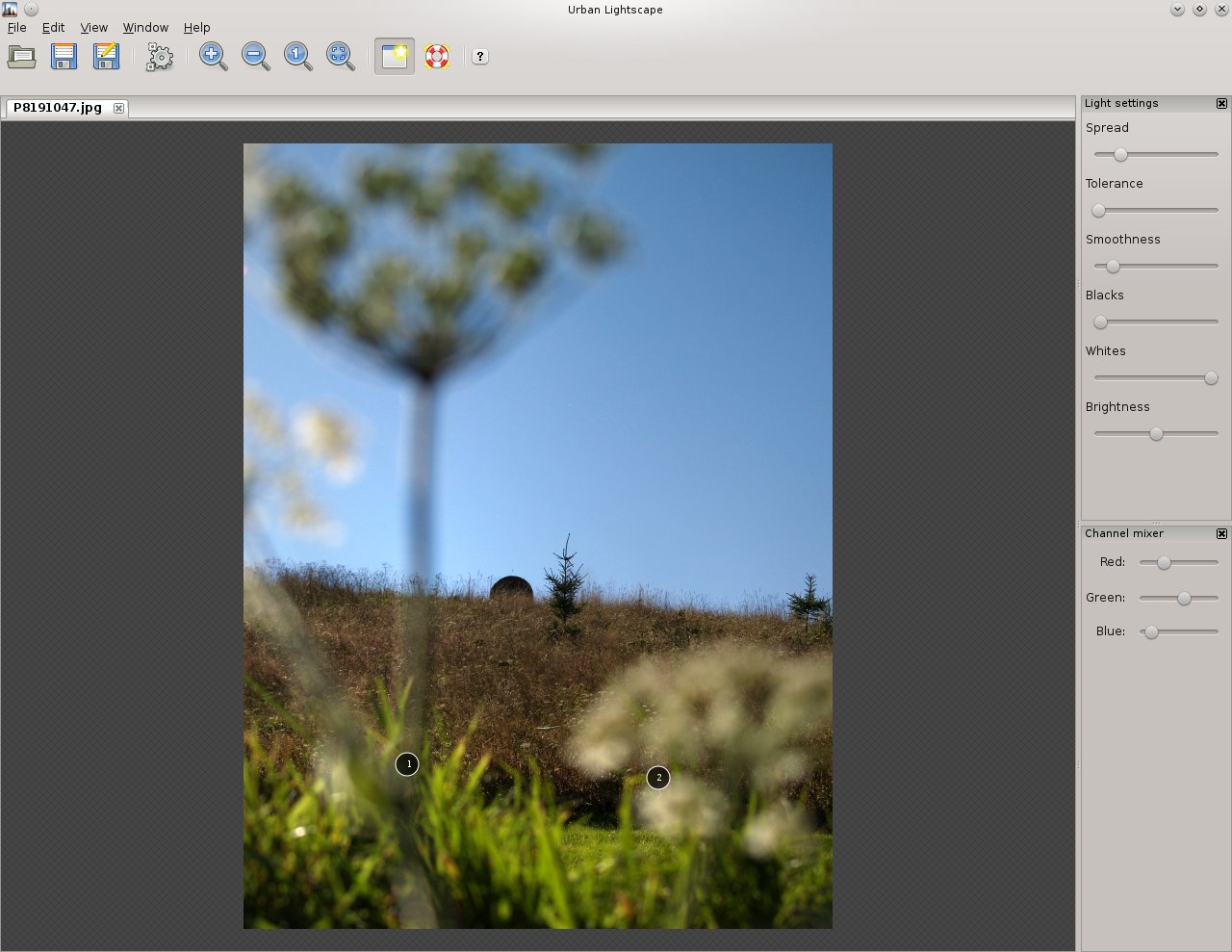Activate What's This question mark button
Viewport: 1232px width, 952px height.
point(480,57)
